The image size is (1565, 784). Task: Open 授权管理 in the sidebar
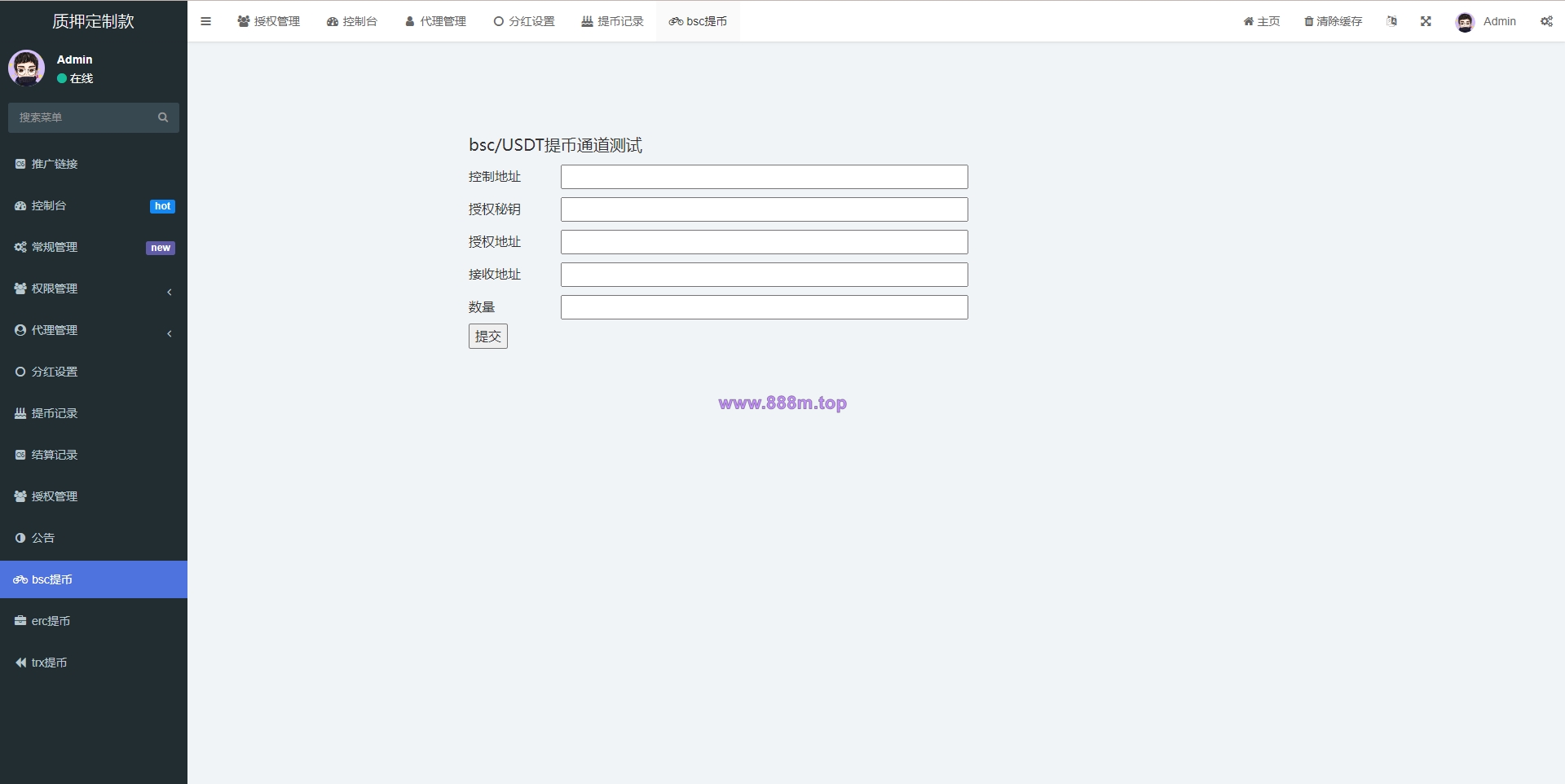[94, 496]
